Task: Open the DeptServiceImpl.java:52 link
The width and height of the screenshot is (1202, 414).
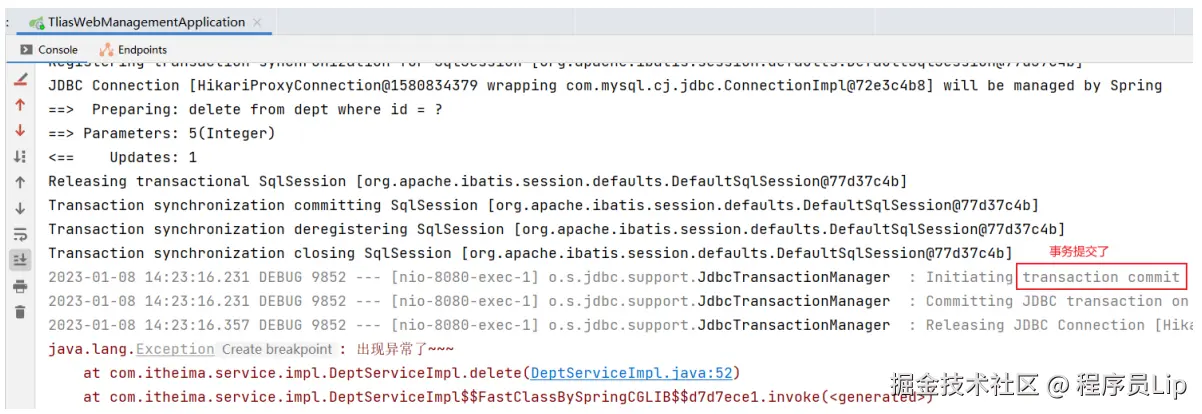Action: pos(634,373)
